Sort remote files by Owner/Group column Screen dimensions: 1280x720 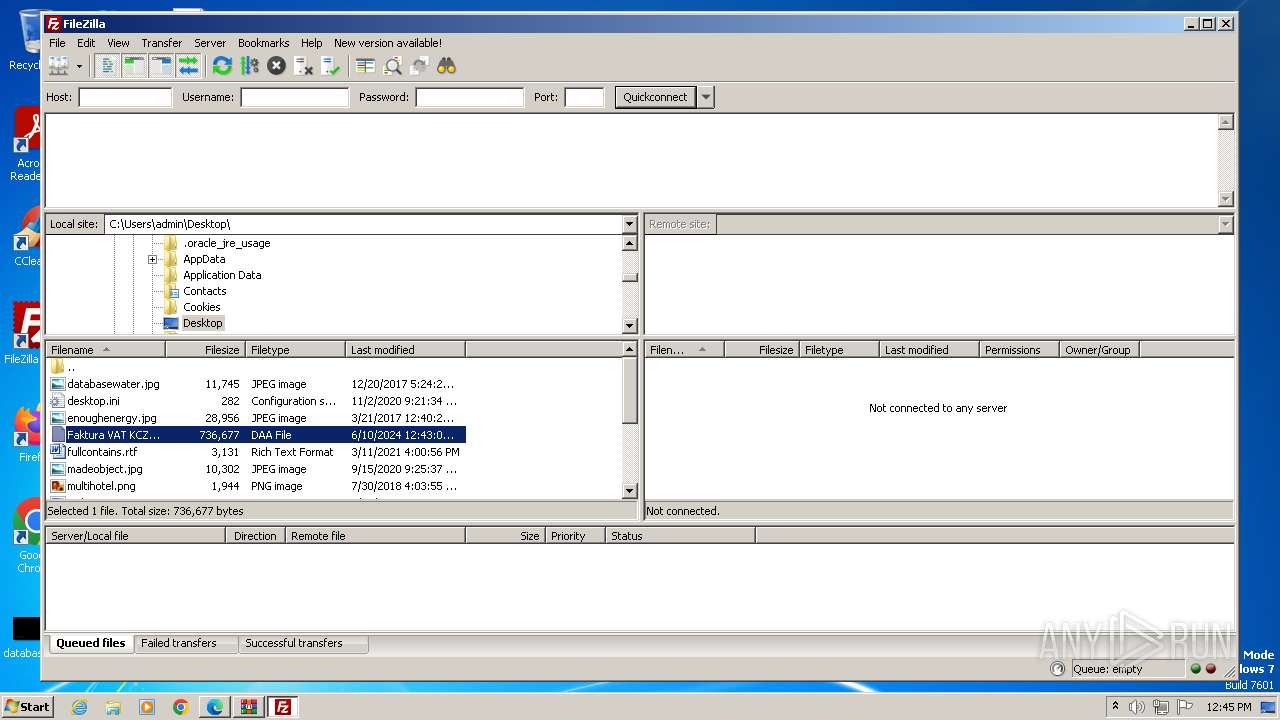point(1099,350)
